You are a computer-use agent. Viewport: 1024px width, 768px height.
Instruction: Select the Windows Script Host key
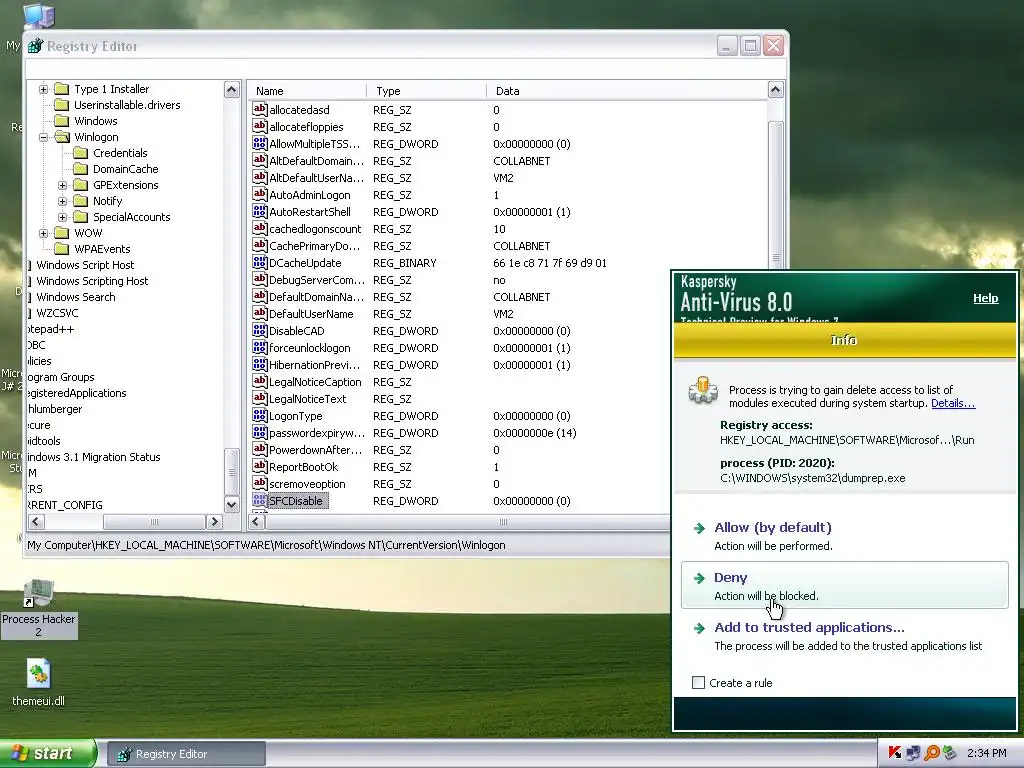[85, 264]
